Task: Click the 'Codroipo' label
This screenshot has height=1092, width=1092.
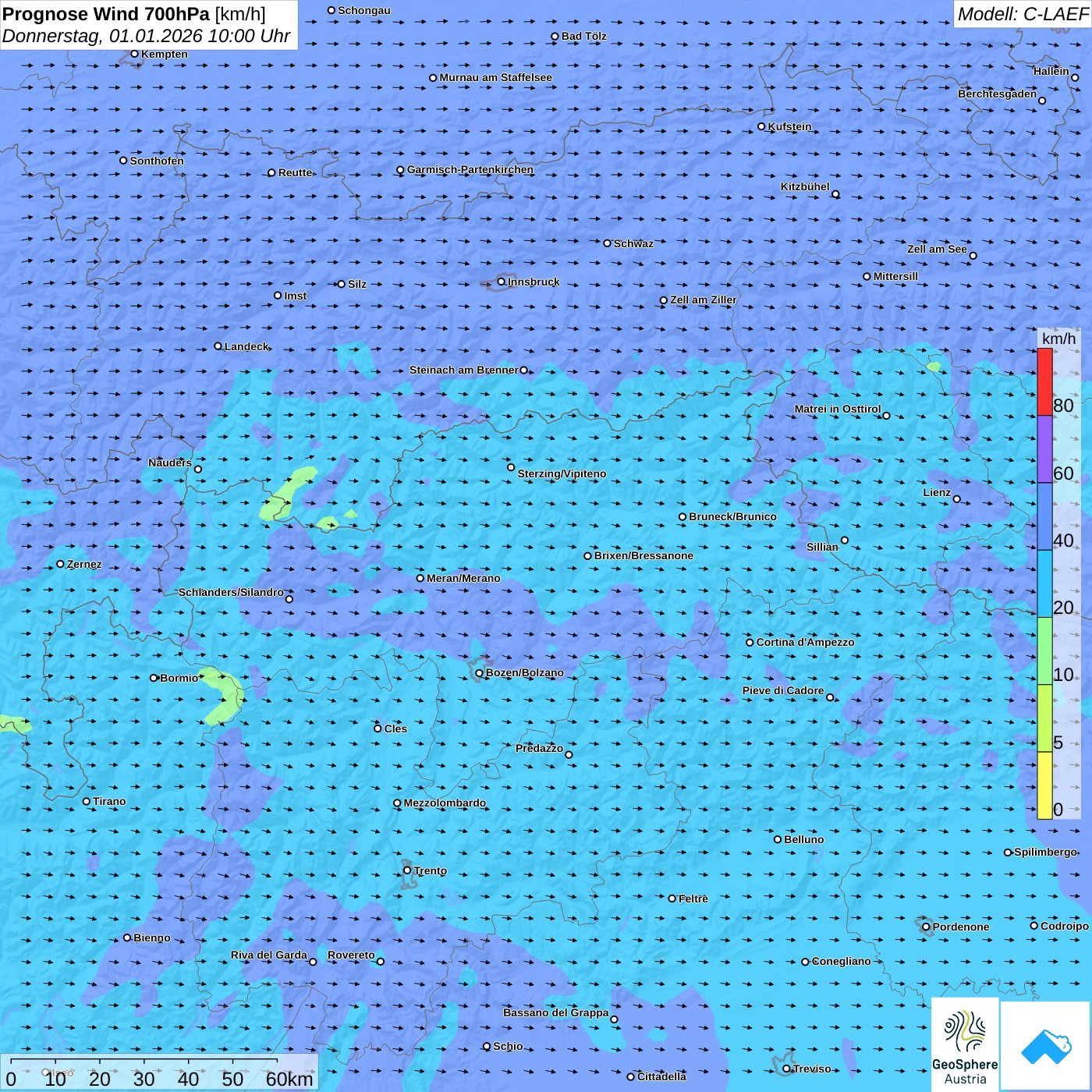Action: click(x=1065, y=926)
